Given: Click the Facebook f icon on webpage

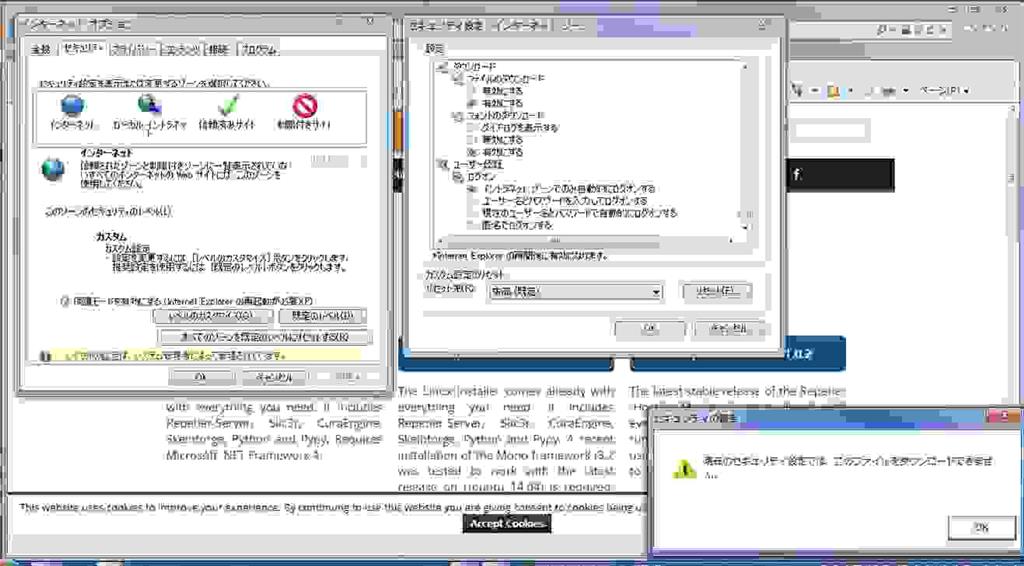Looking at the screenshot, I should pos(797,175).
